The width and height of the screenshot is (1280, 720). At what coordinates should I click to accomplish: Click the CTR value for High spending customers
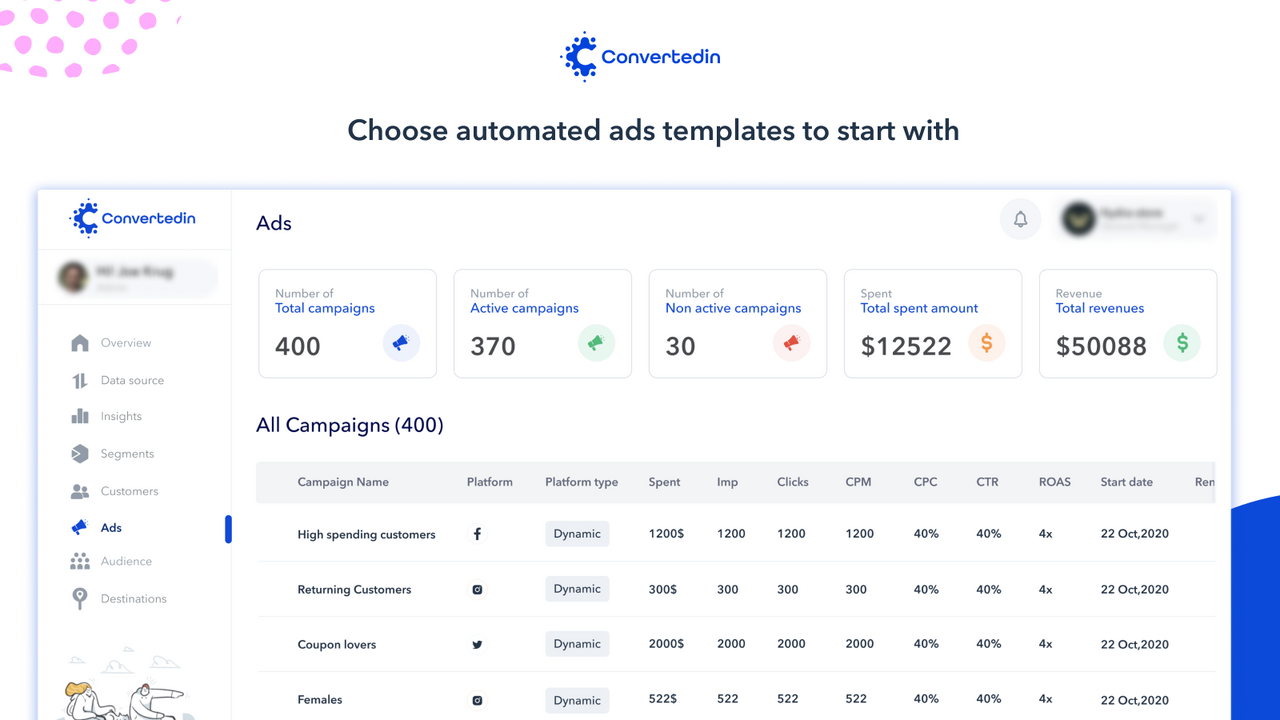click(x=989, y=534)
